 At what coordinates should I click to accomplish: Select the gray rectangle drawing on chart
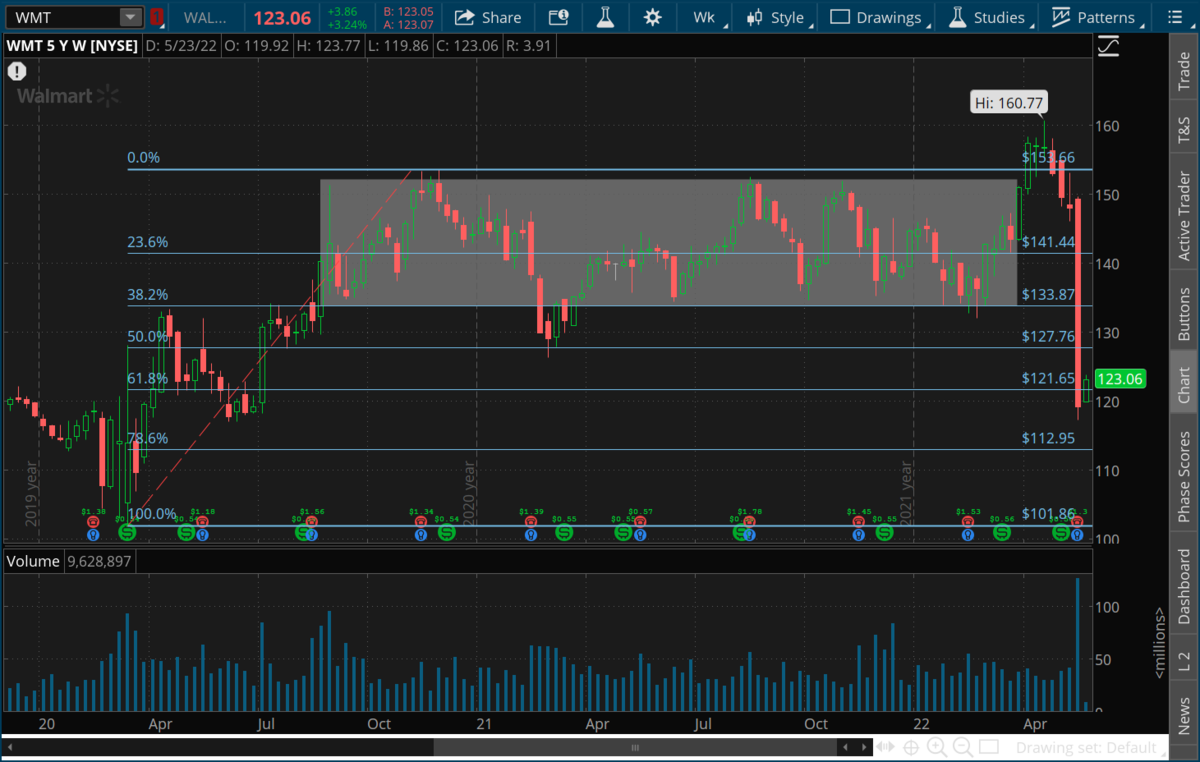click(668, 243)
